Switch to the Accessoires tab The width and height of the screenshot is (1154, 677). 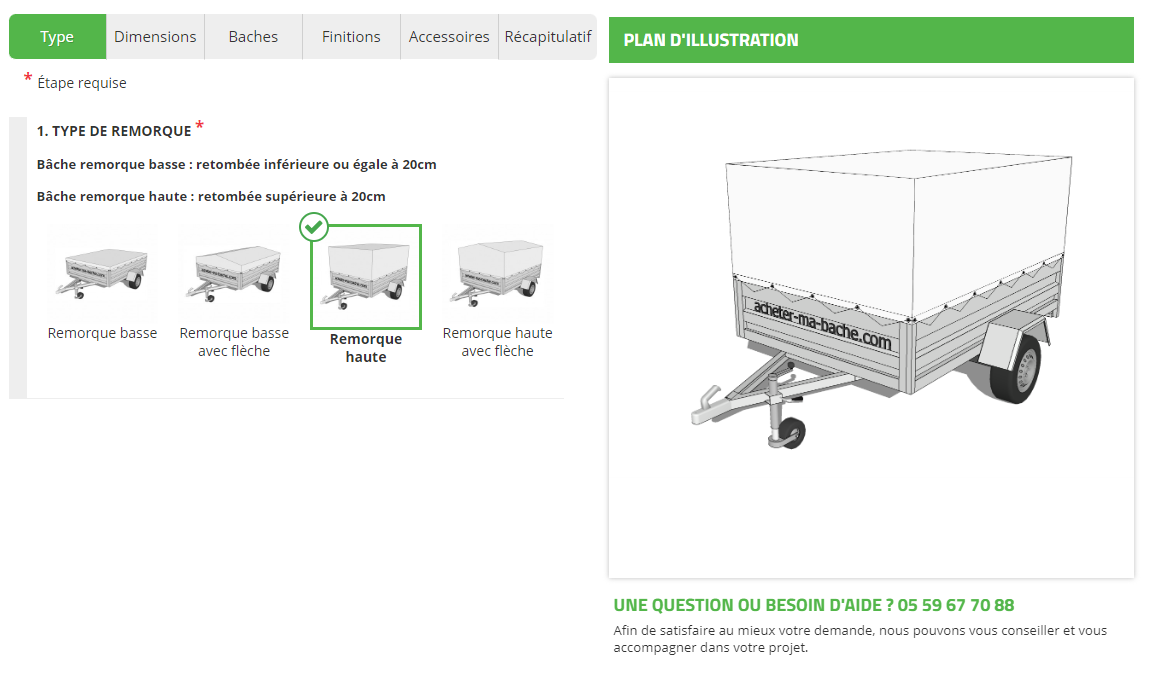[449, 37]
